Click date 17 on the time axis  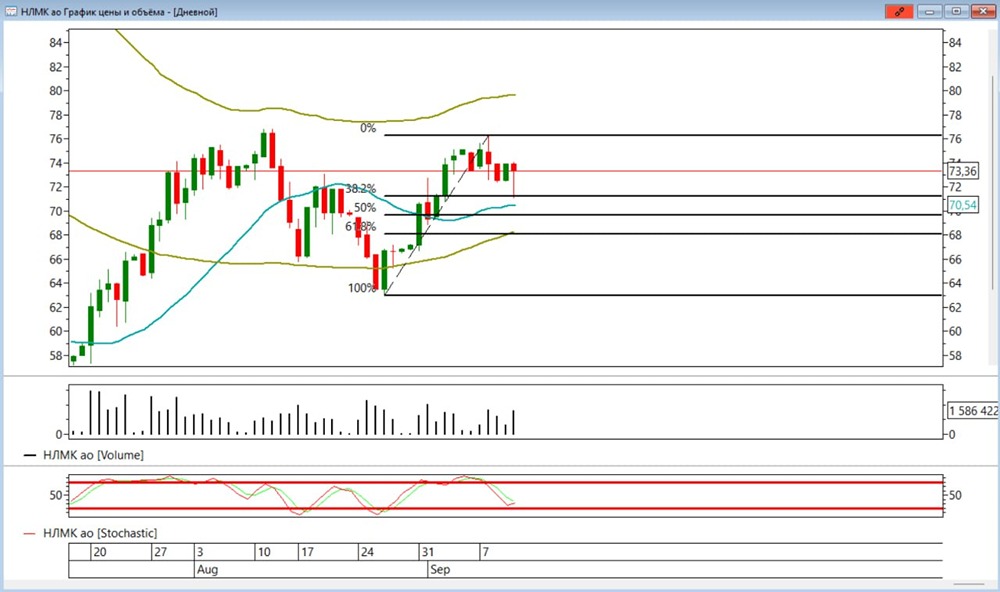(x=307, y=552)
